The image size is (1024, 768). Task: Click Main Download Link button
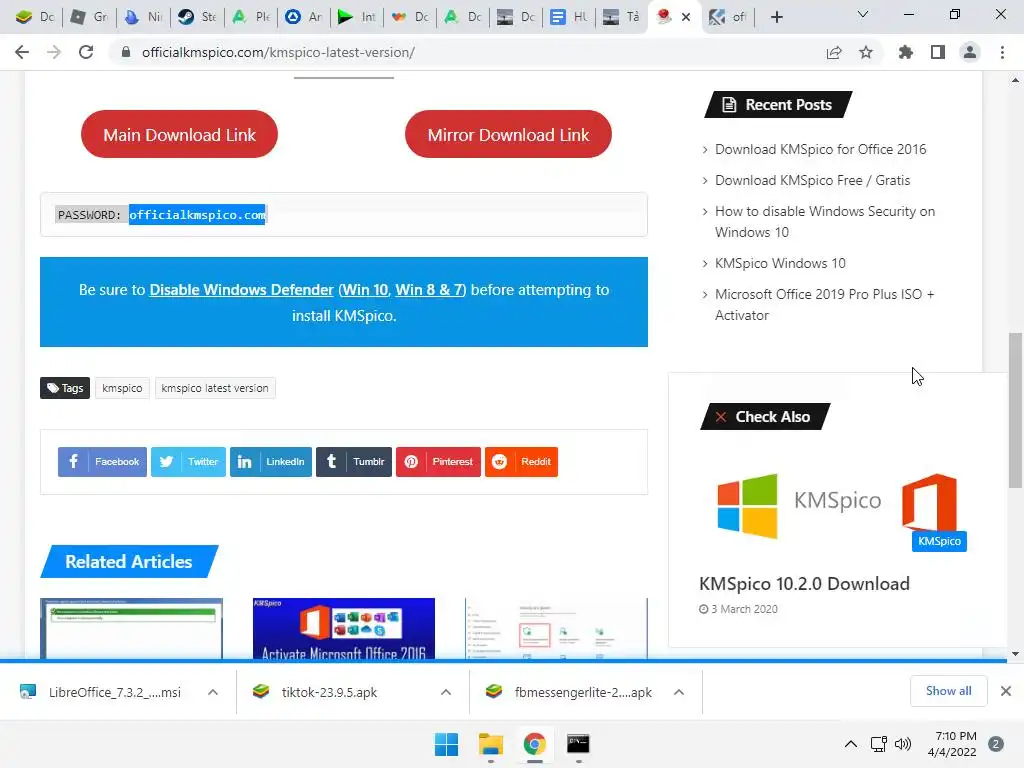click(x=180, y=135)
